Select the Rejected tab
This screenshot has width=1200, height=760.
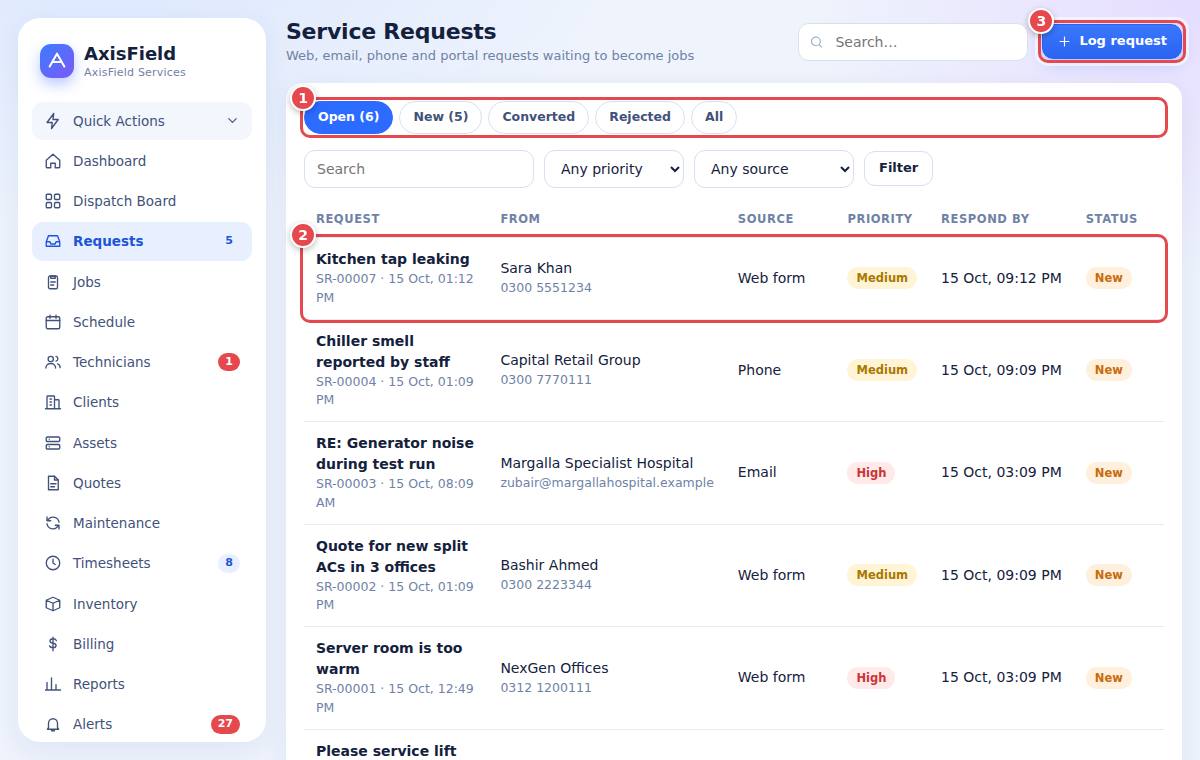coord(640,117)
